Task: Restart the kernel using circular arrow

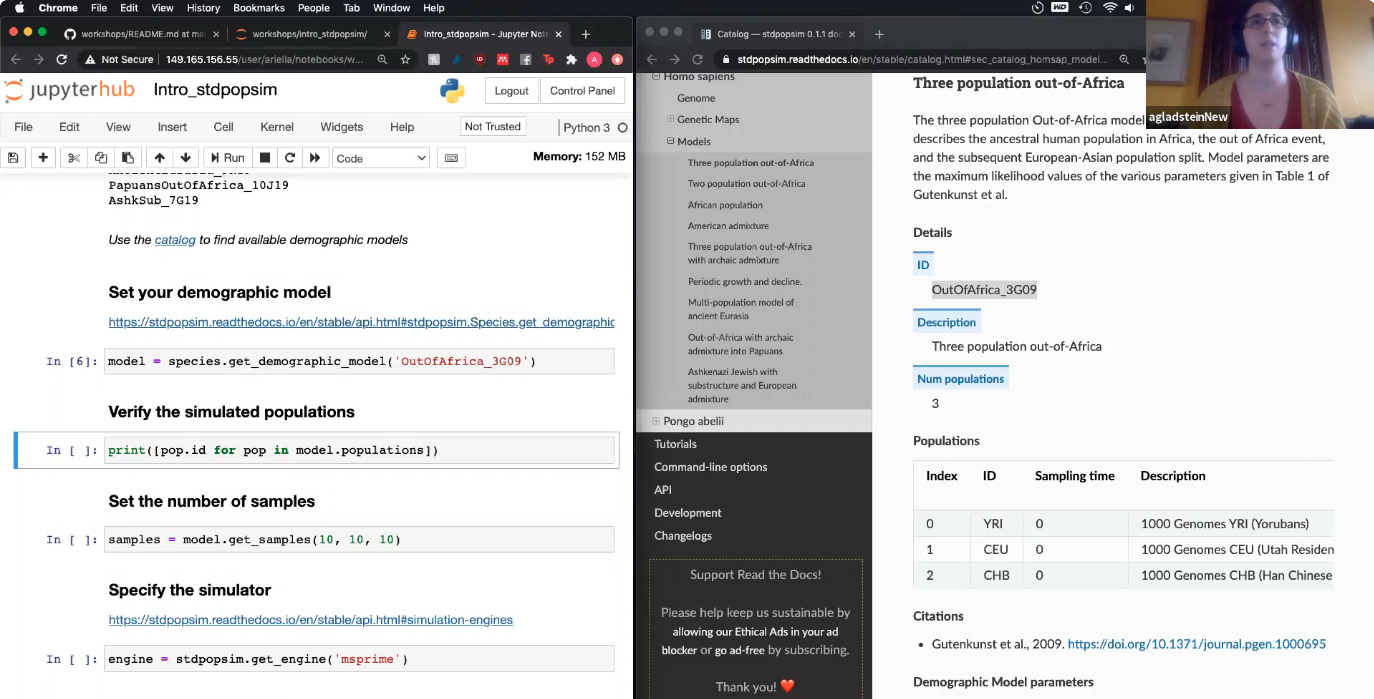Action: pos(290,158)
